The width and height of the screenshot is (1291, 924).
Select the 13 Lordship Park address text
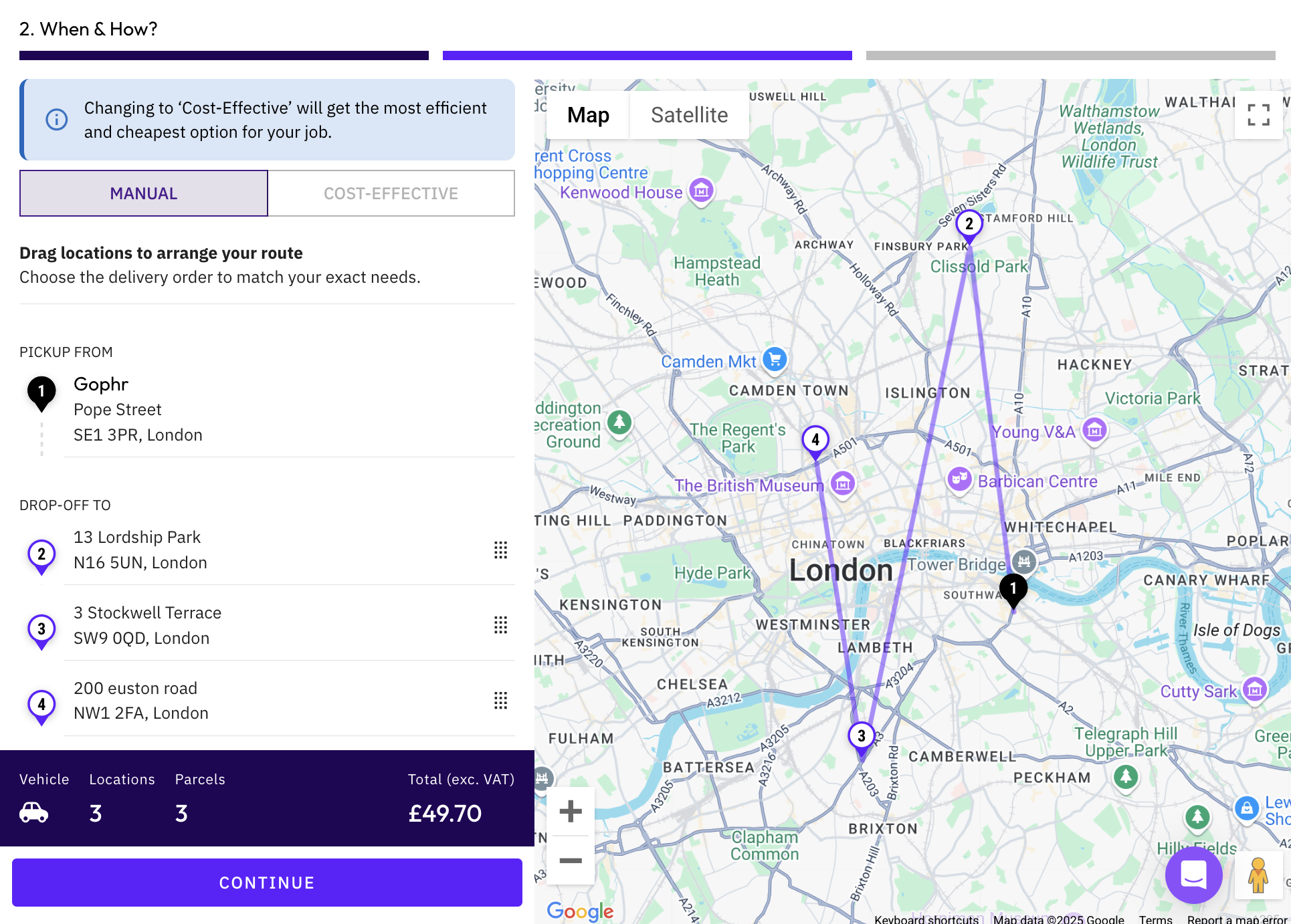(x=137, y=537)
